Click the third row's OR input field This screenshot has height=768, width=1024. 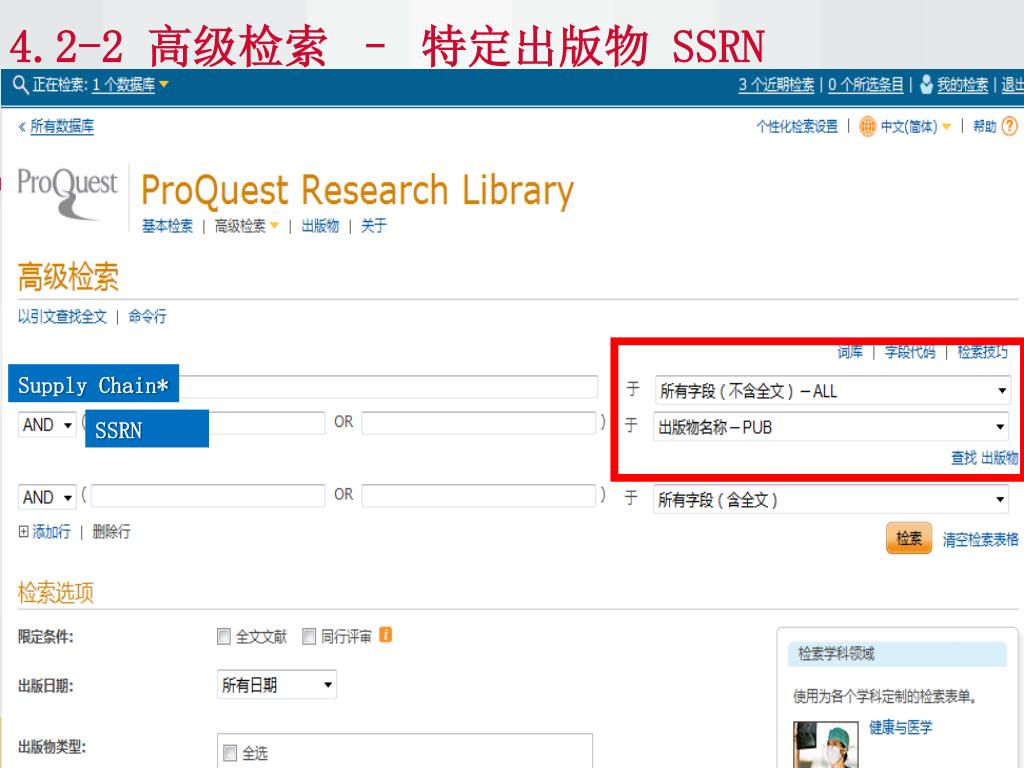[479, 496]
